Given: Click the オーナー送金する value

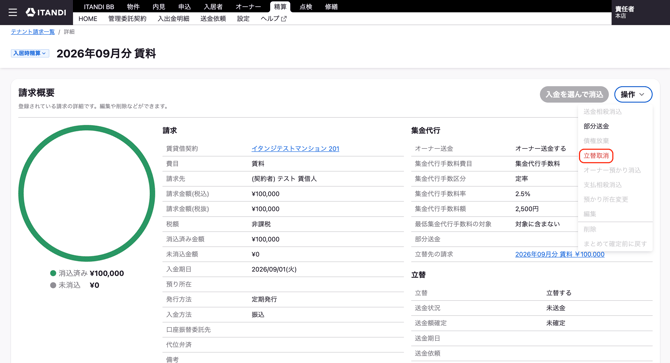Looking at the screenshot, I should pyautogui.click(x=541, y=149).
